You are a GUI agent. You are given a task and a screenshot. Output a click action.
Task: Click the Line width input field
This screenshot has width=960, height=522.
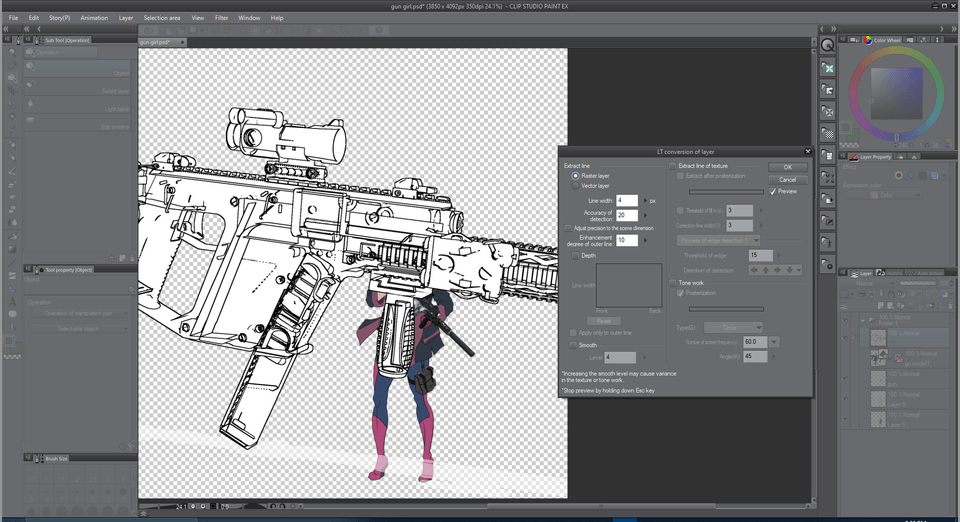[626, 201]
